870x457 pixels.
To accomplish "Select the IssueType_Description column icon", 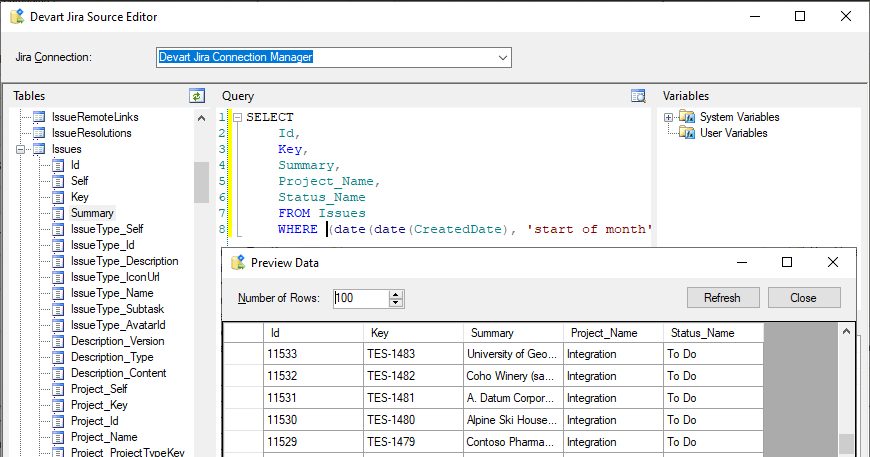I will (58, 261).
